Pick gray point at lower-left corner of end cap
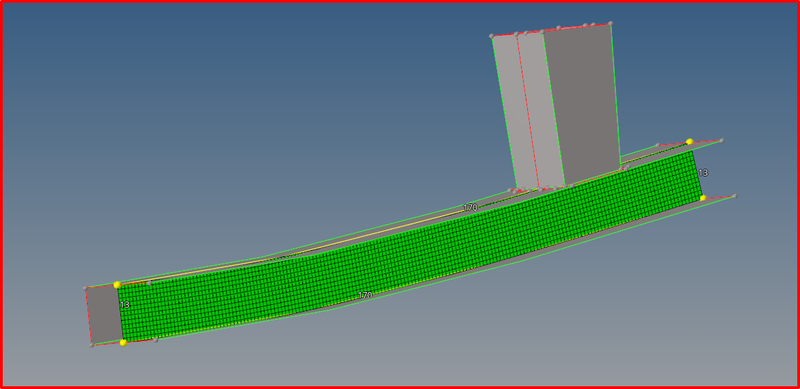 [x=91, y=345]
